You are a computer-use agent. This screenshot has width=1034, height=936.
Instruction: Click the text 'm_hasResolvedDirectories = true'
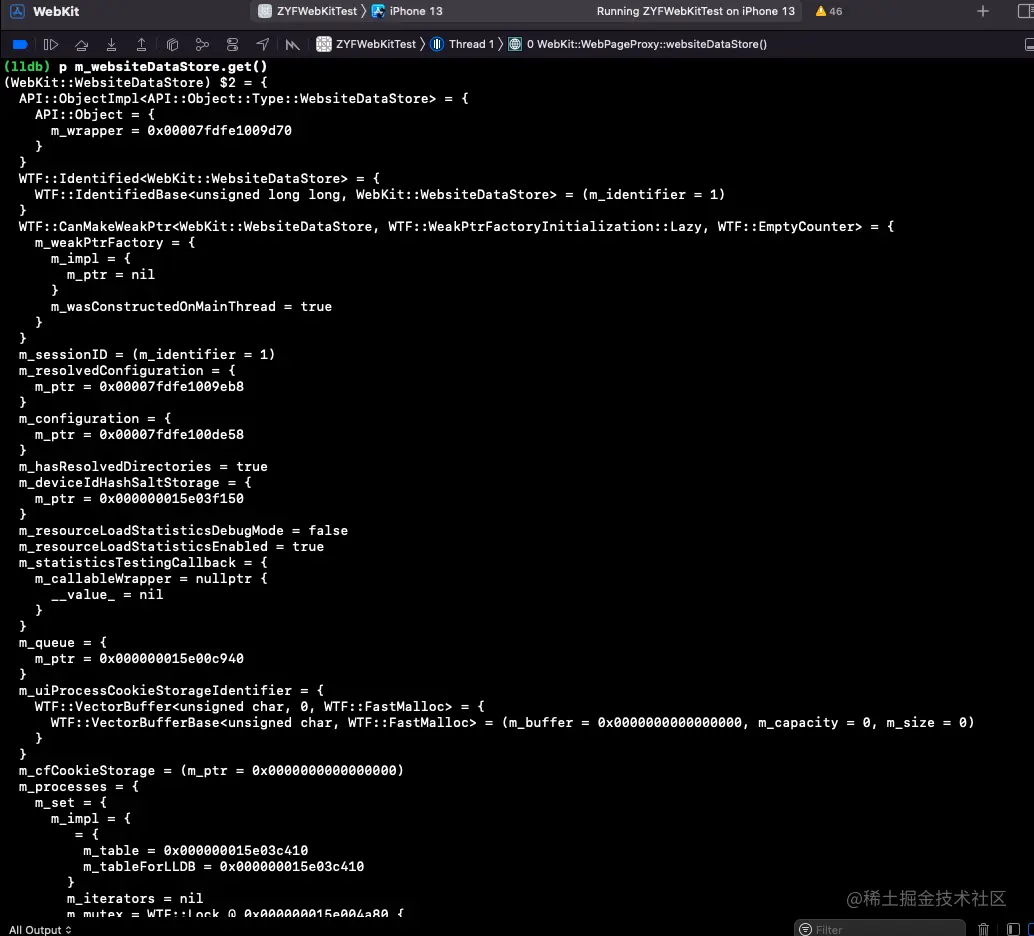tap(143, 467)
